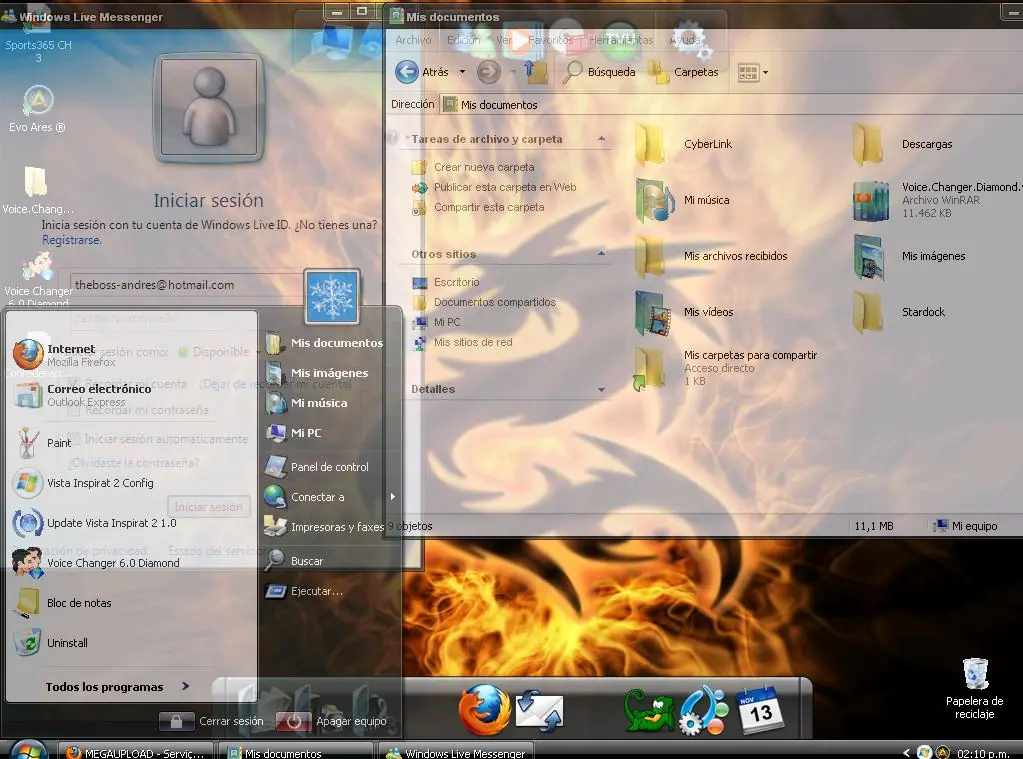The width and height of the screenshot is (1023, 759).
Task: Click the Up folder button in Explorer toolbar
Action: tap(537, 72)
